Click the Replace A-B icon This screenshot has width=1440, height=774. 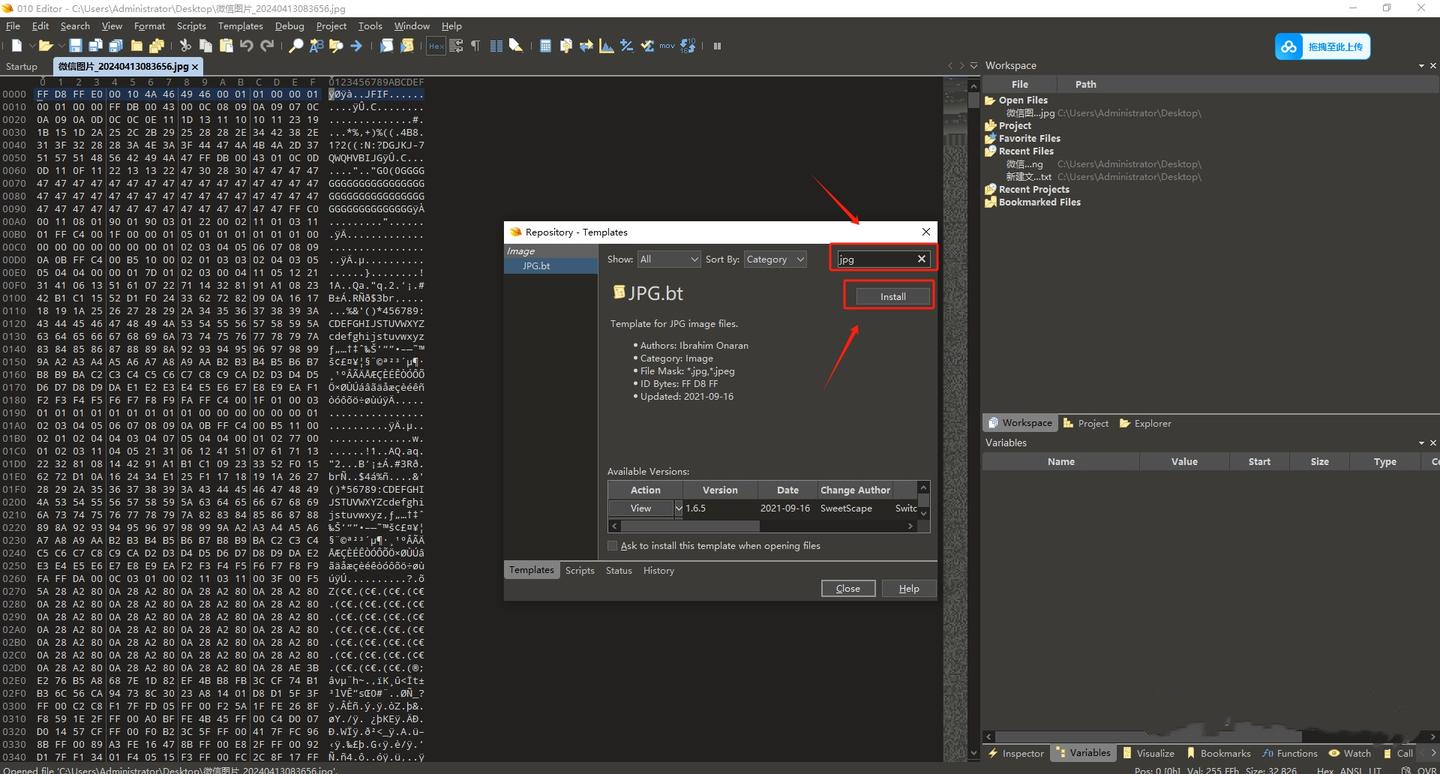point(316,45)
